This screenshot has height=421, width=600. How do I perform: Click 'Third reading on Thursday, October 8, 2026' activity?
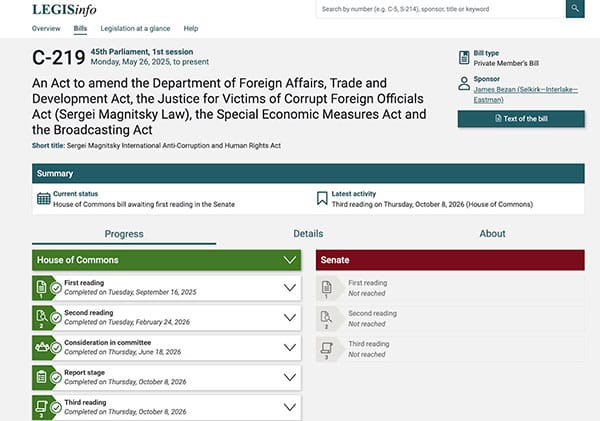[x=398, y=204]
